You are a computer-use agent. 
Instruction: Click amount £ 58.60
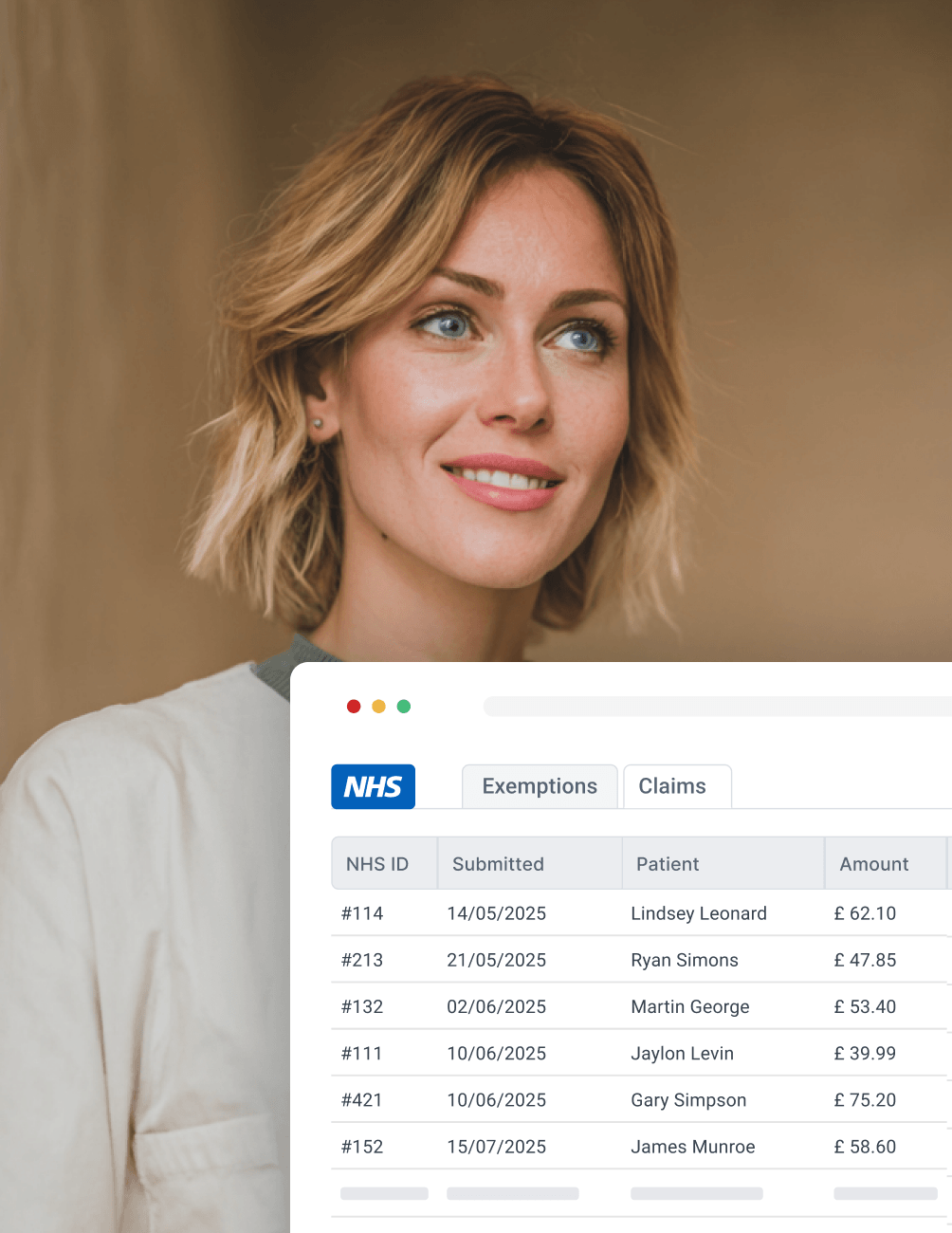(865, 1147)
